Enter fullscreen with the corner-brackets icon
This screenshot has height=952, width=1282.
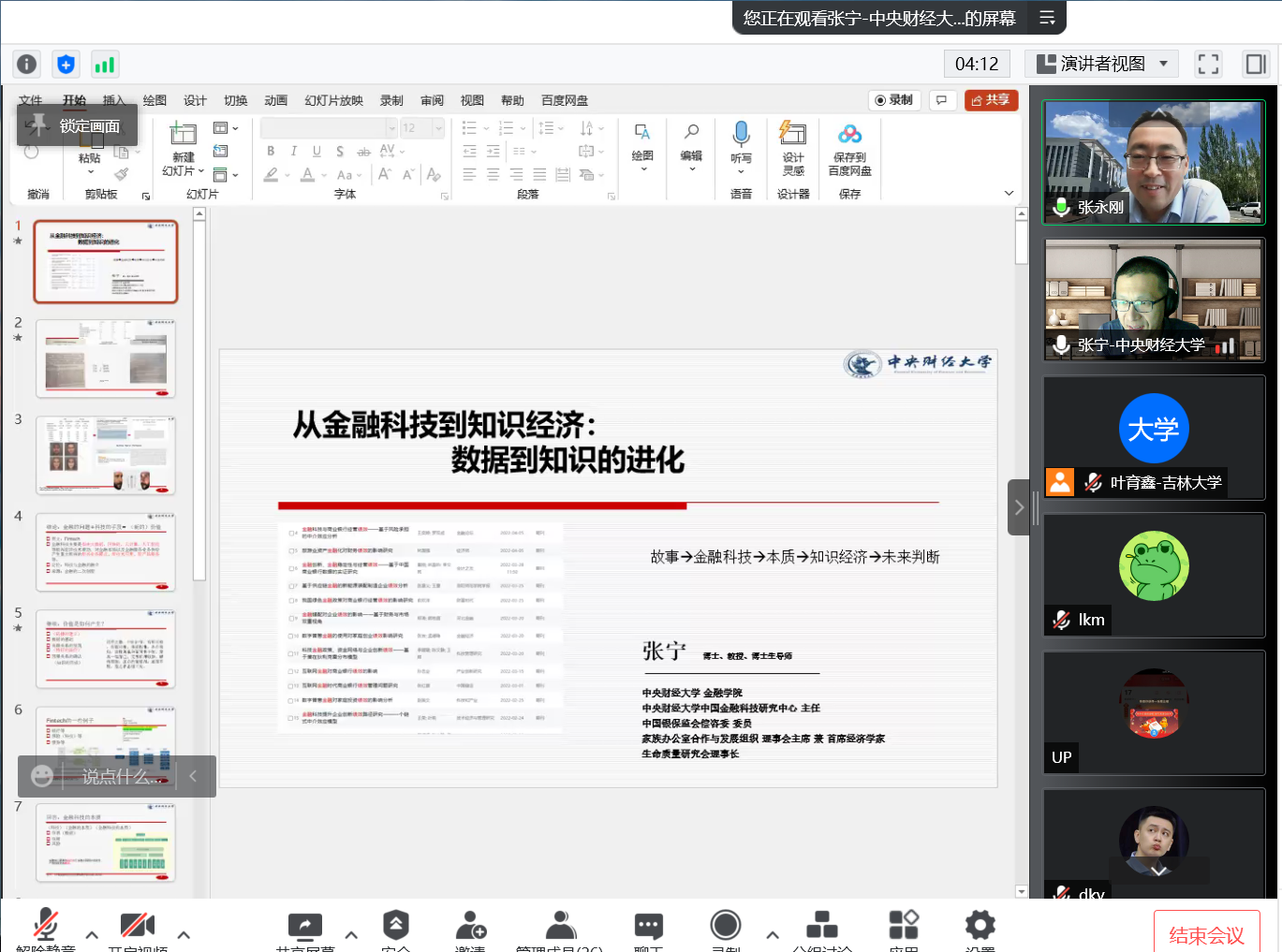click(x=1208, y=64)
